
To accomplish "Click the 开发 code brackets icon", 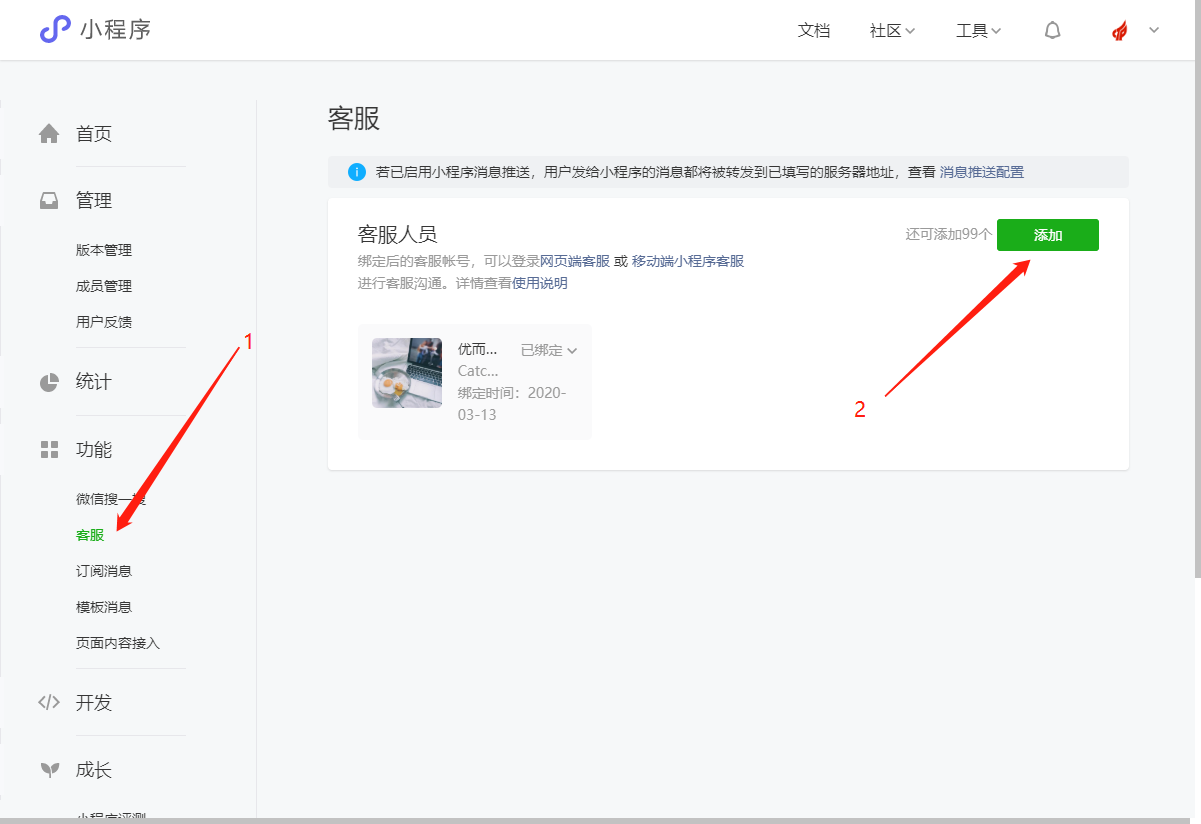I will click(x=49, y=703).
